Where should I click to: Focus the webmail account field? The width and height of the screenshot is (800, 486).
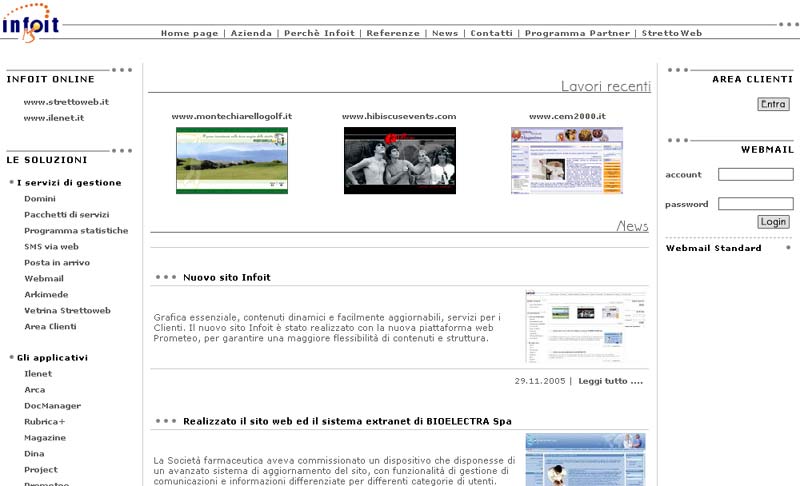756,174
